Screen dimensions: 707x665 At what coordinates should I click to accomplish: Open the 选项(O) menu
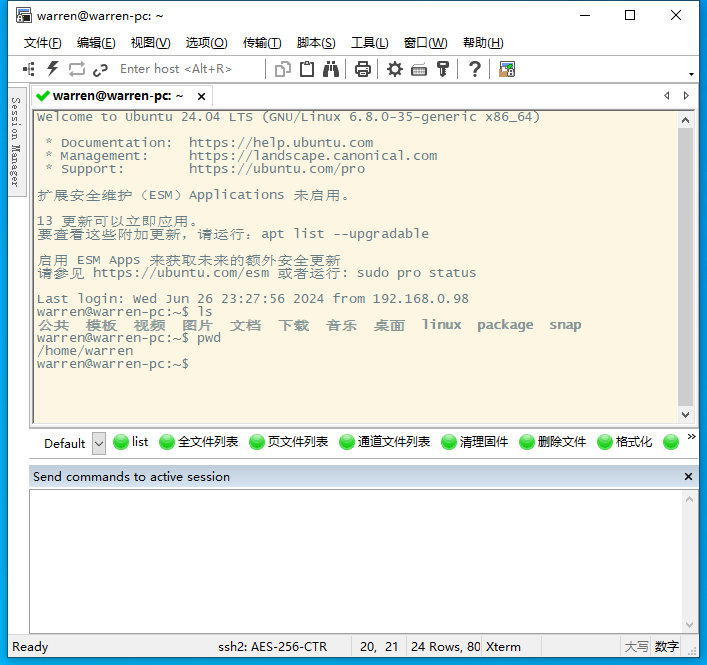click(x=207, y=43)
